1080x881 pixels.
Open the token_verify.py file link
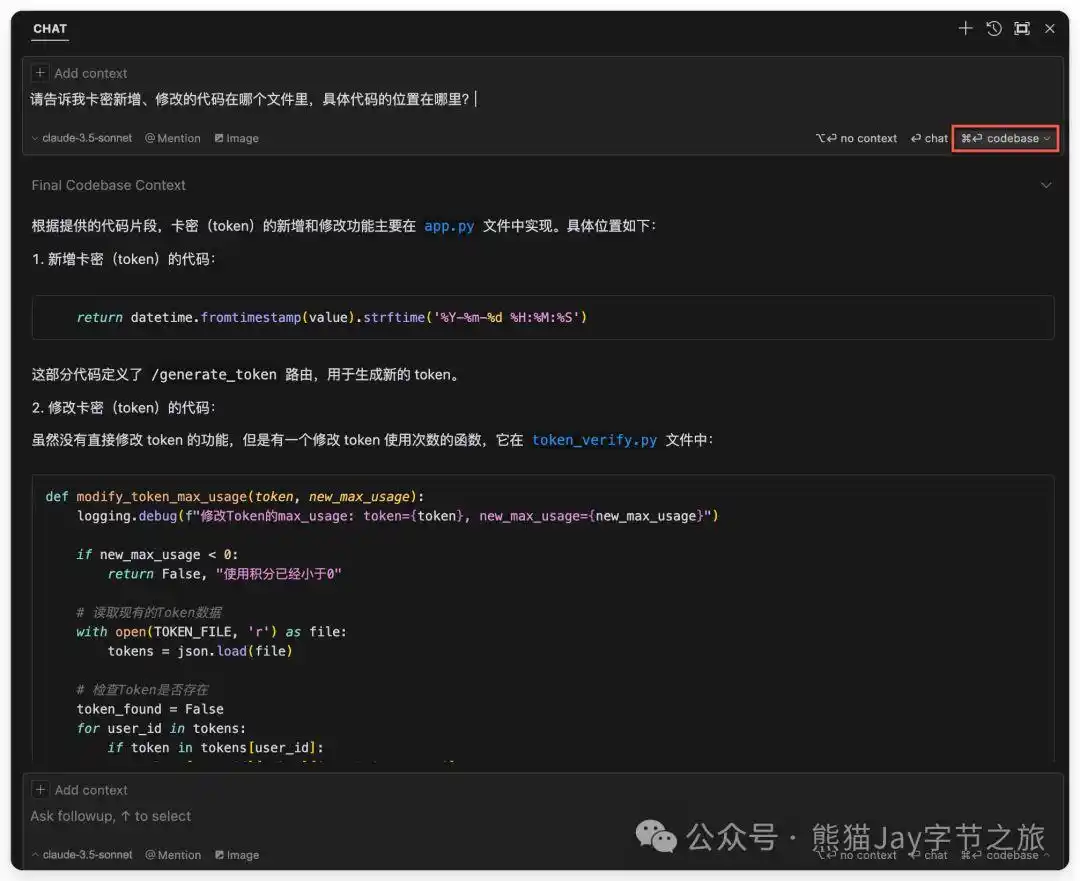click(x=594, y=440)
